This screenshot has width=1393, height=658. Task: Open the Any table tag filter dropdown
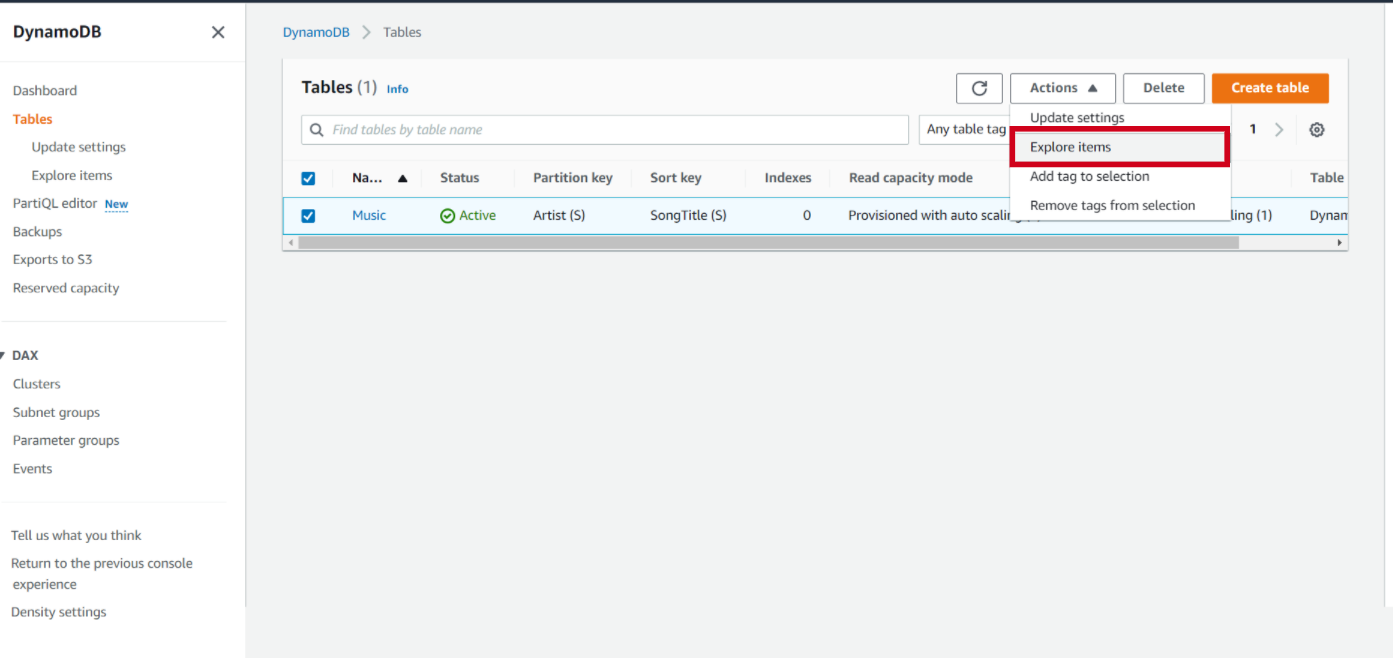pyautogui.click(x=966, y=130)
